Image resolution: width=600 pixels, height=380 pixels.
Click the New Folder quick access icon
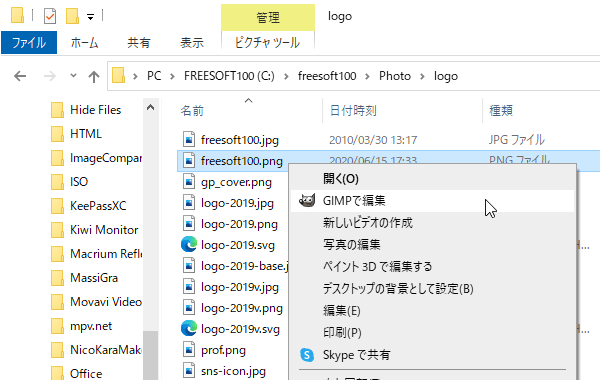point(72,16)
